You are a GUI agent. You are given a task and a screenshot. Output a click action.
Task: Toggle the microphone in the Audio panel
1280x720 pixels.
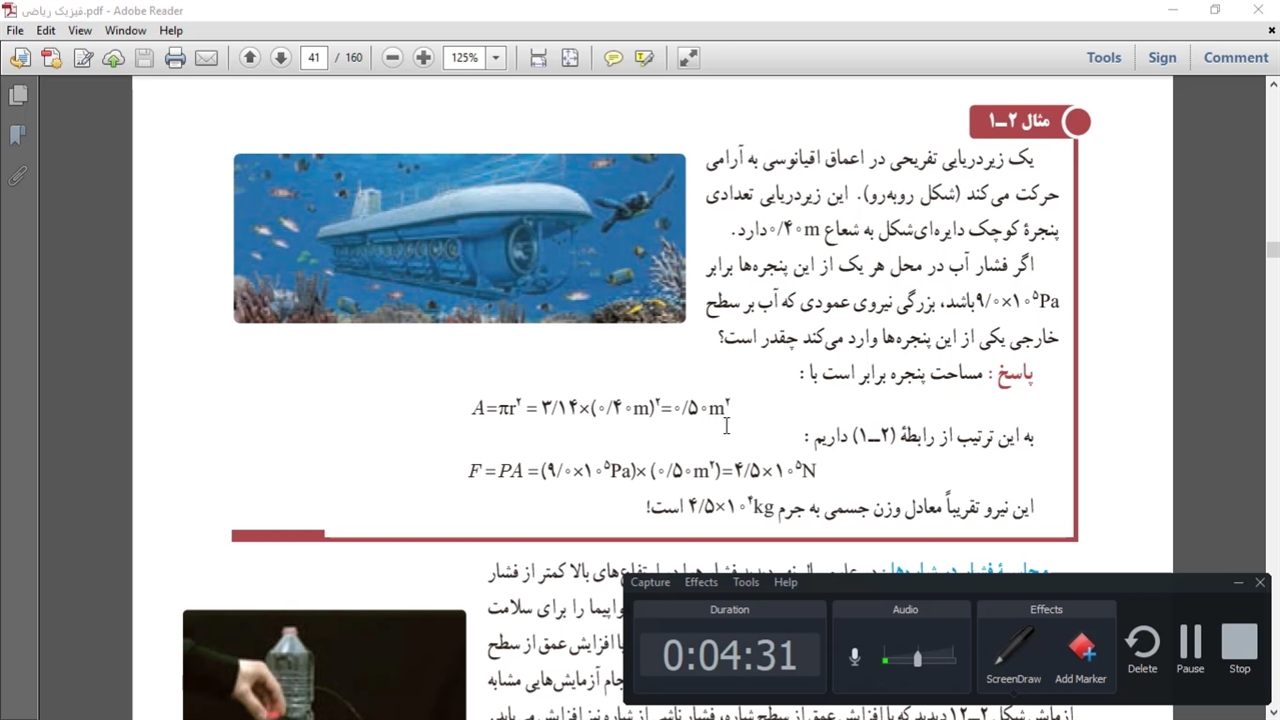(x=855, y=657)
